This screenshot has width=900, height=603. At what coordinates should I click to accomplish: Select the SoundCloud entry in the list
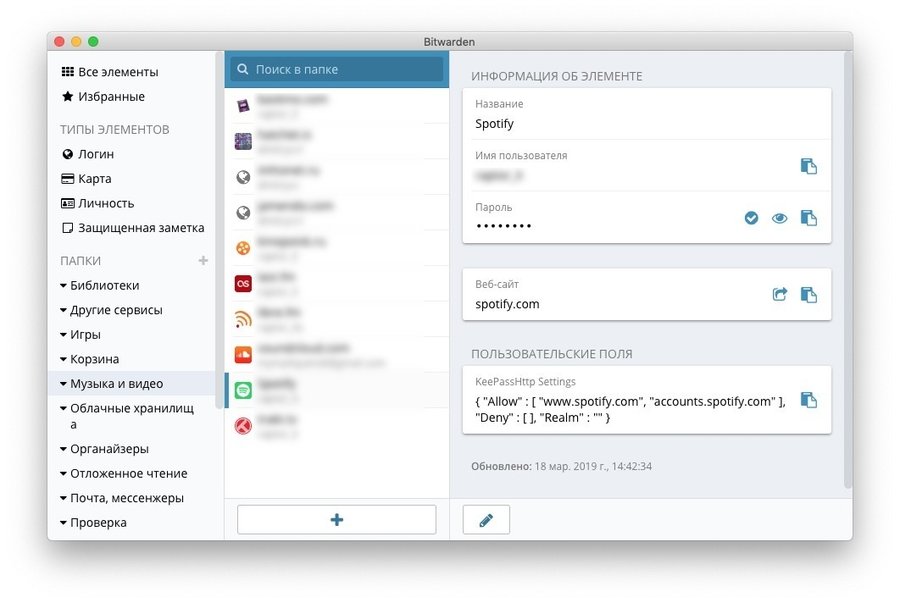pos(337,355)
